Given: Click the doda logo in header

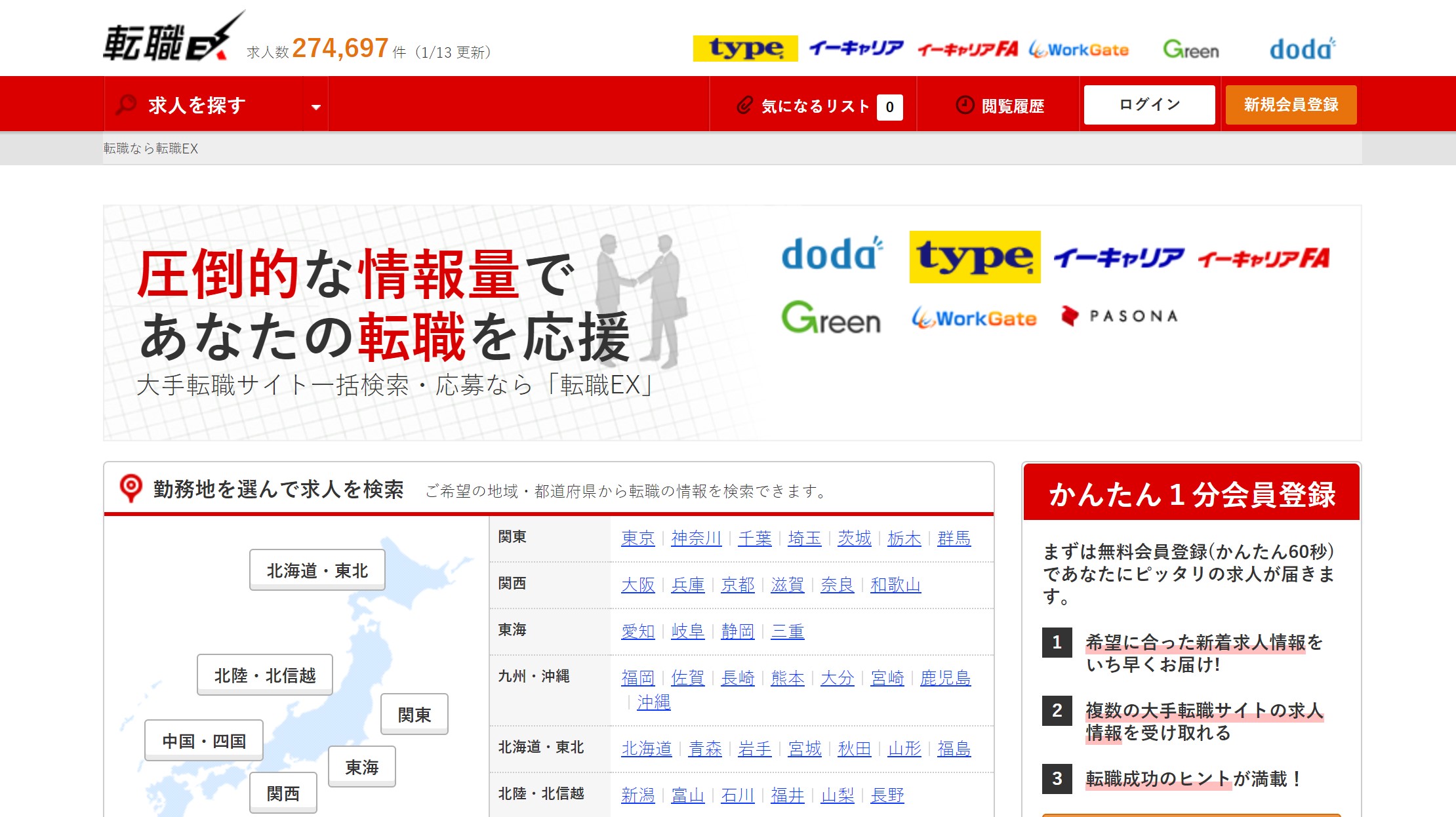Looking at the screenshot, I should click(1301, 49).
